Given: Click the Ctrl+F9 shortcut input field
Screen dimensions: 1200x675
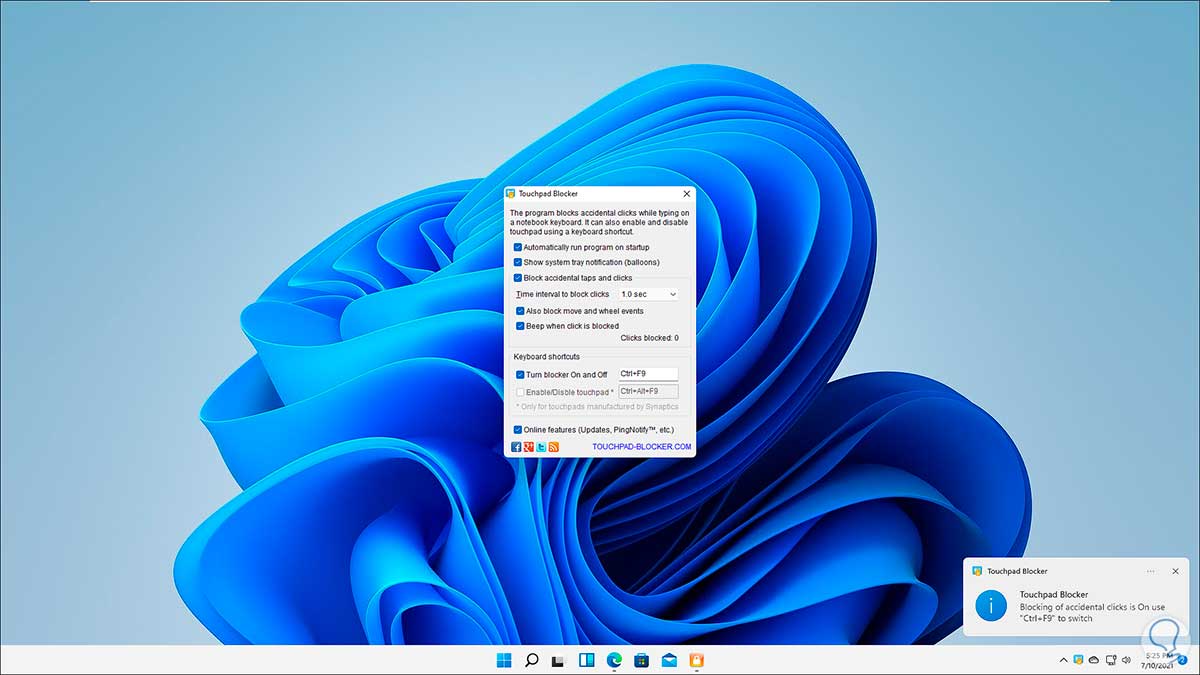Looking at the screenshot, I should [x=648, y=374].
